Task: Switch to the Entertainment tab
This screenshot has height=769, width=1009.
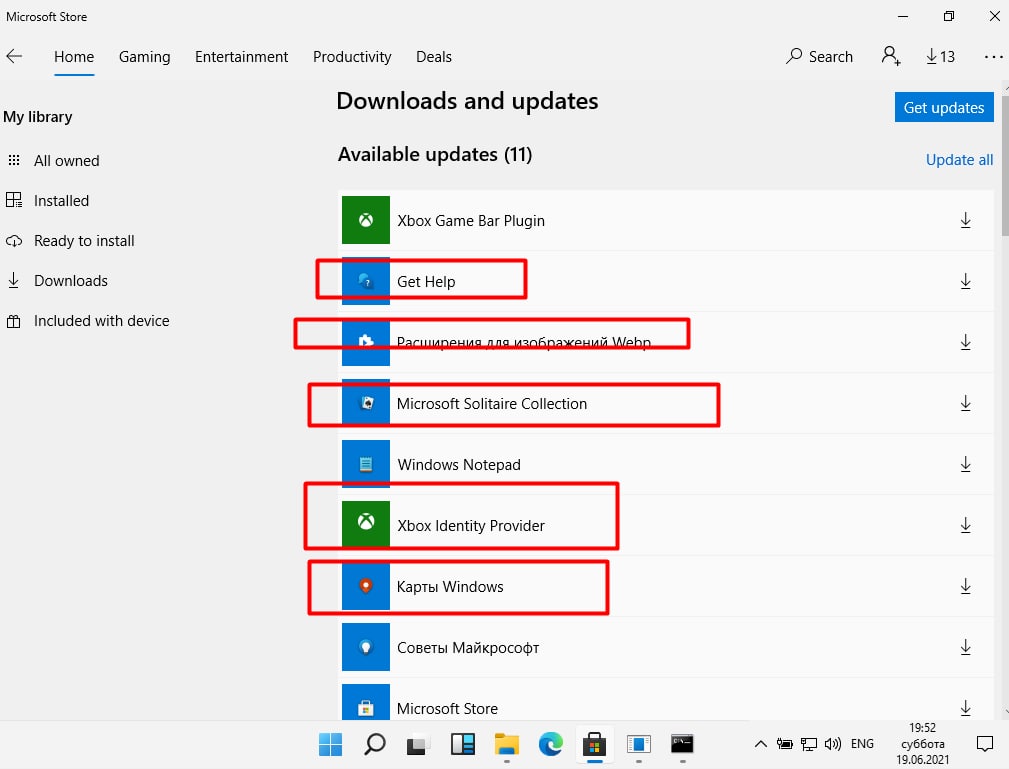Action: pos(241,57)
